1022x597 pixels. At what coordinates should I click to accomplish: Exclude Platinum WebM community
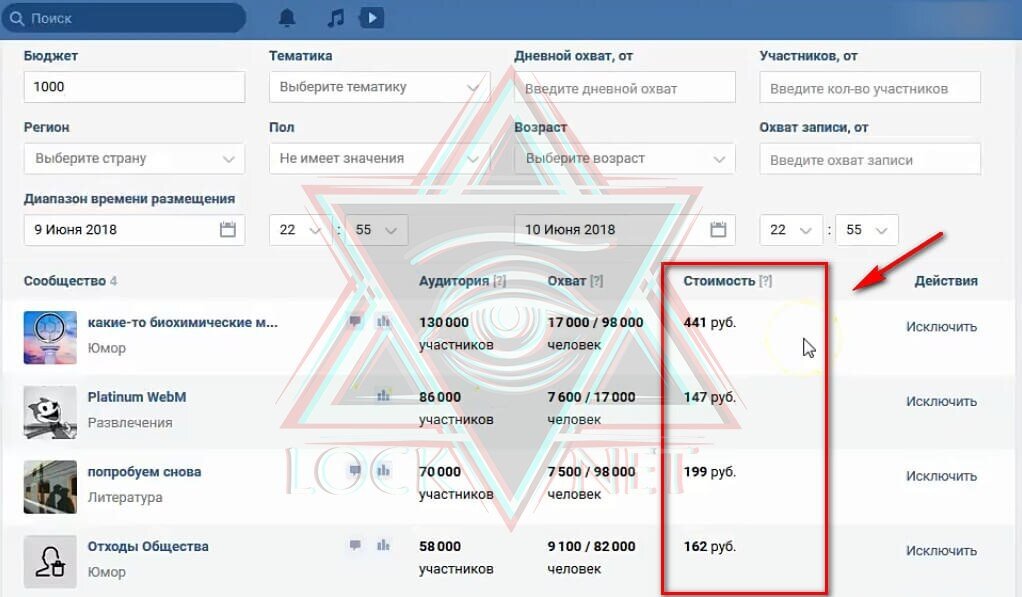[941, 401]
